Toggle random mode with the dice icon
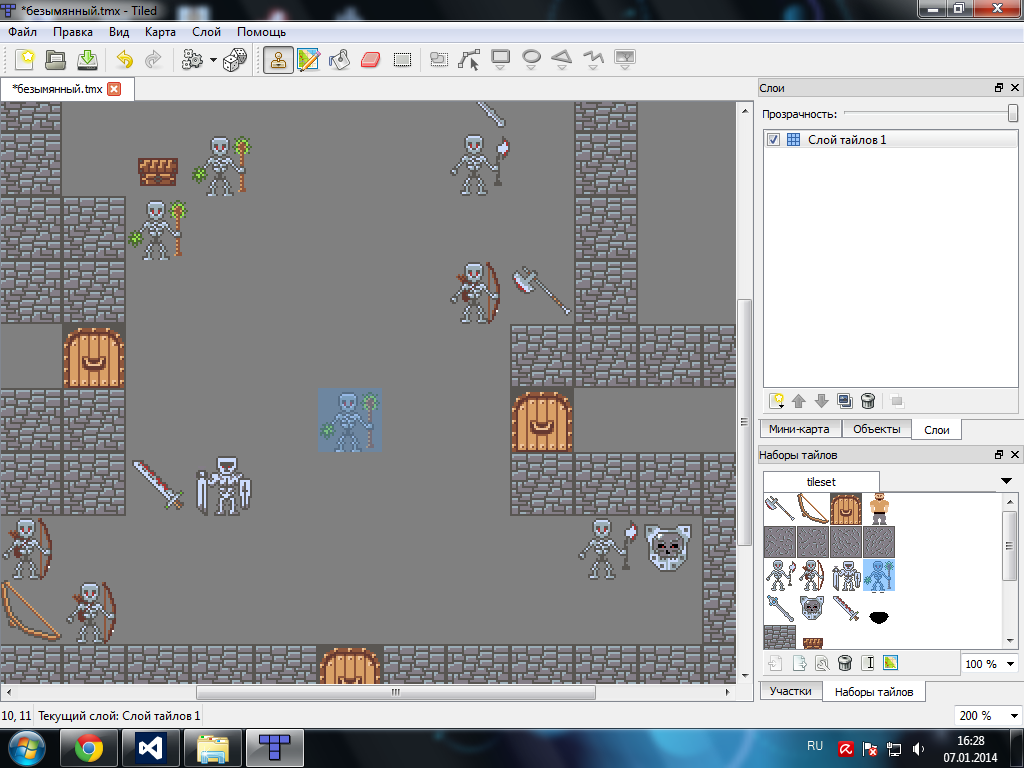 click(x=235, y=59)
